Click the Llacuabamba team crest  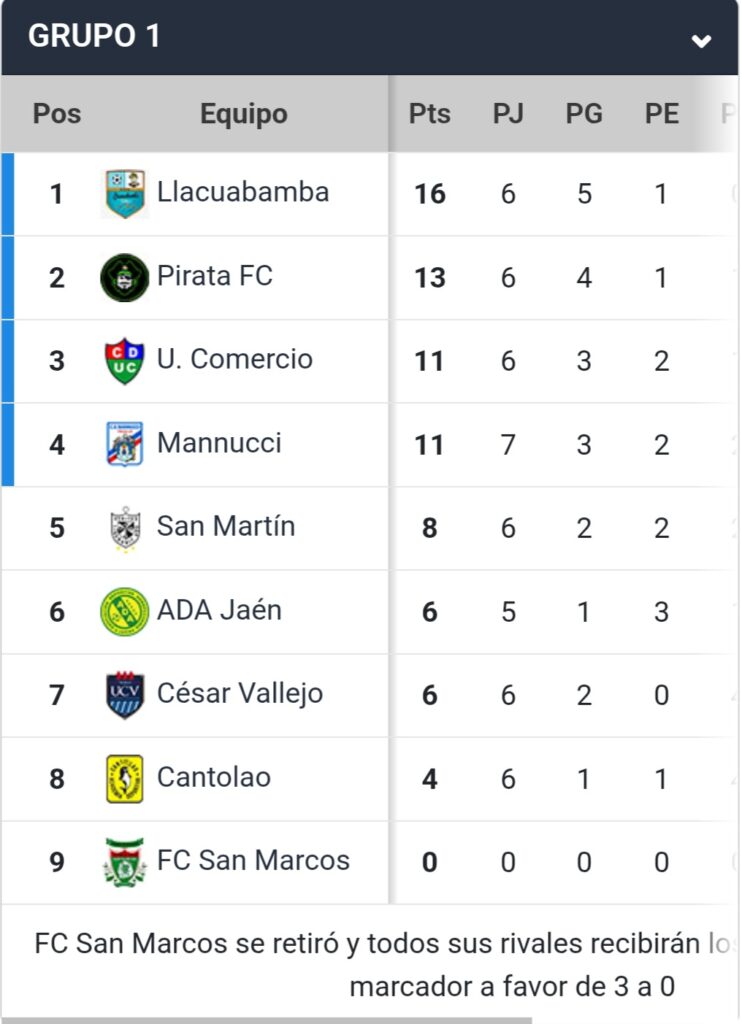tap(125, 194)
